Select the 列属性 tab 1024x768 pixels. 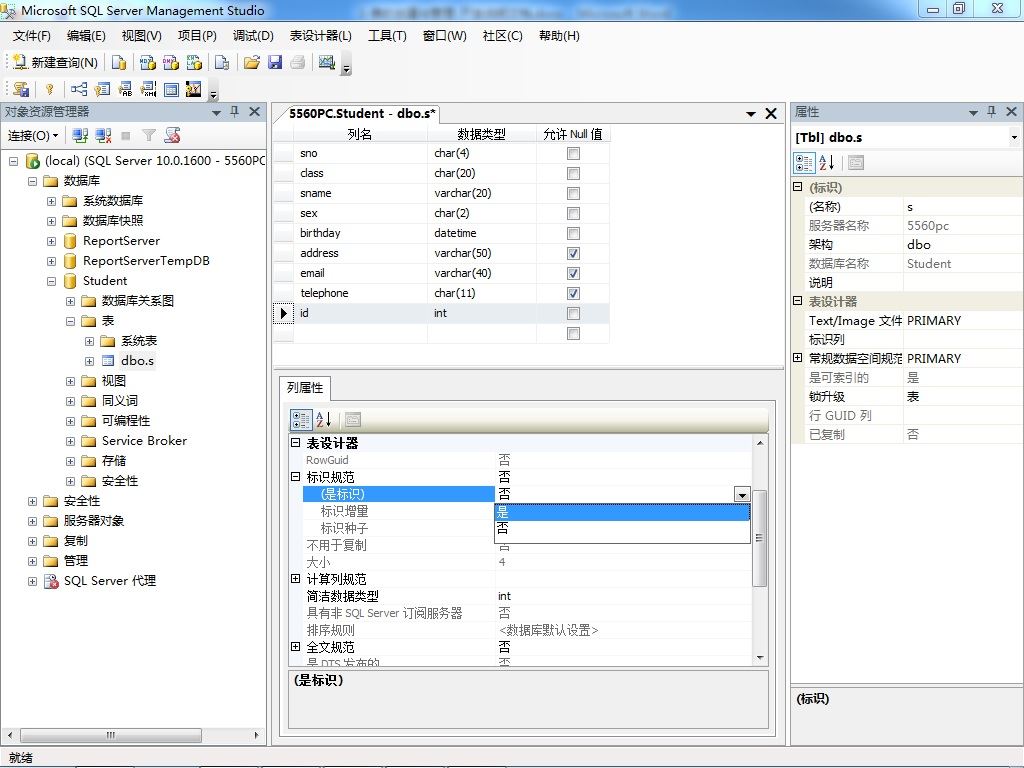[305, 388]
